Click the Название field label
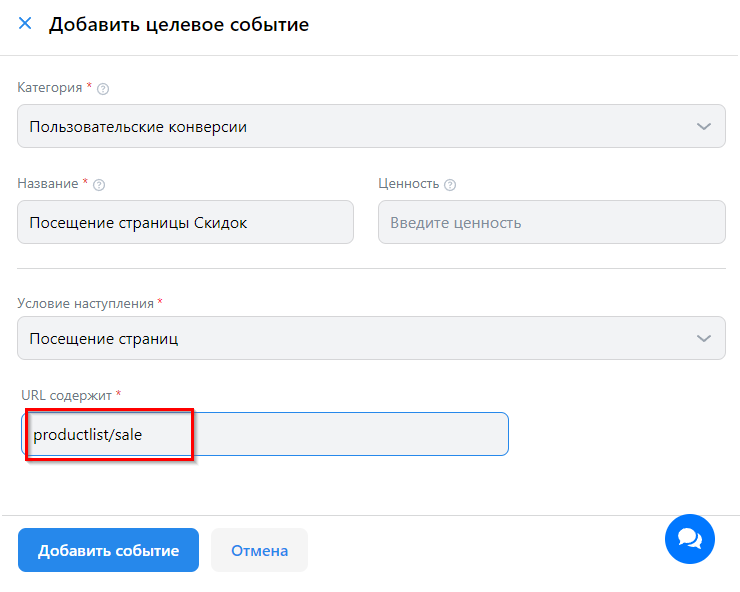Image resolution: width=740 pixels, height=592 pixels. pos(48,184)
